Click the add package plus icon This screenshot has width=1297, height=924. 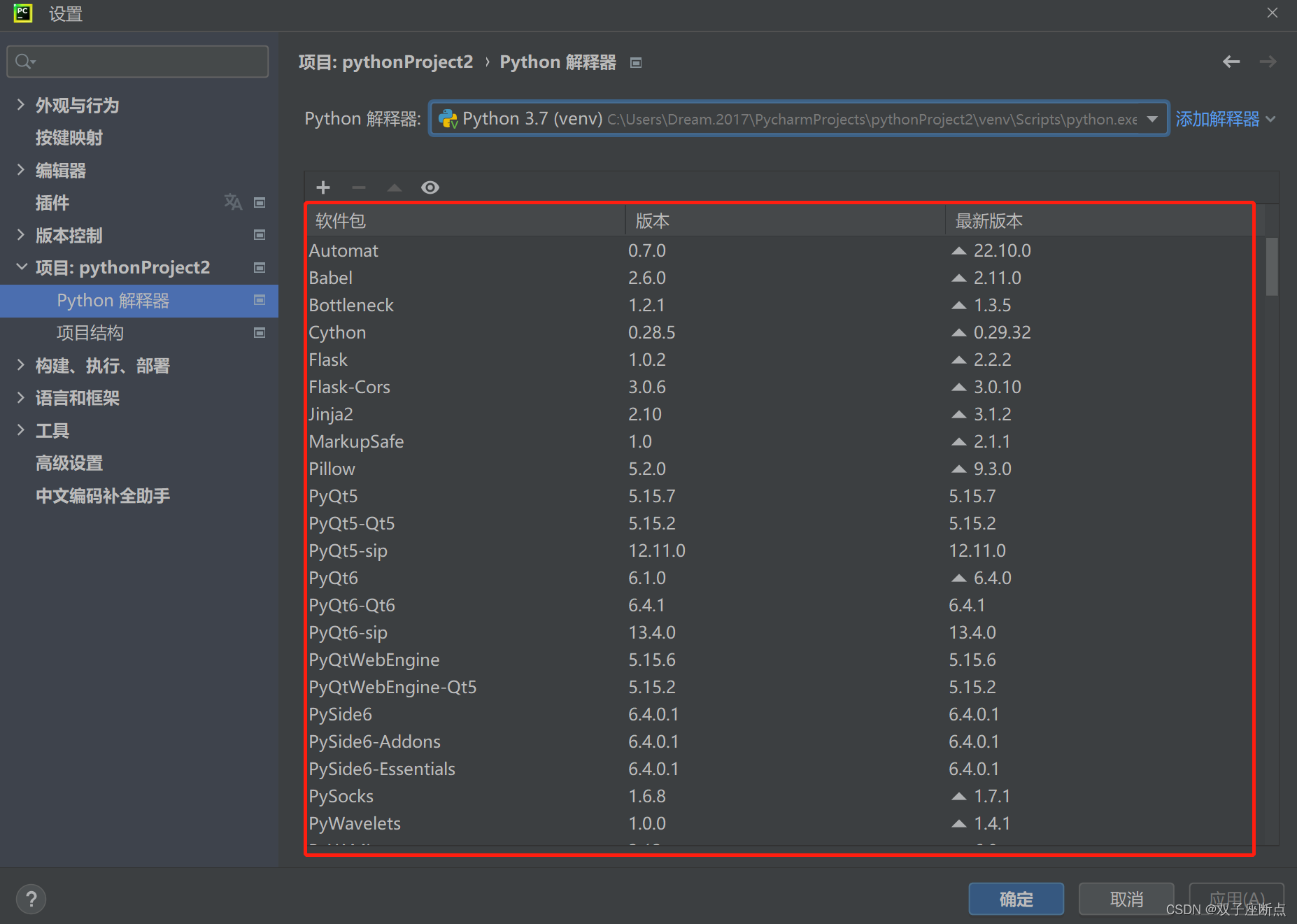(323, 187)
